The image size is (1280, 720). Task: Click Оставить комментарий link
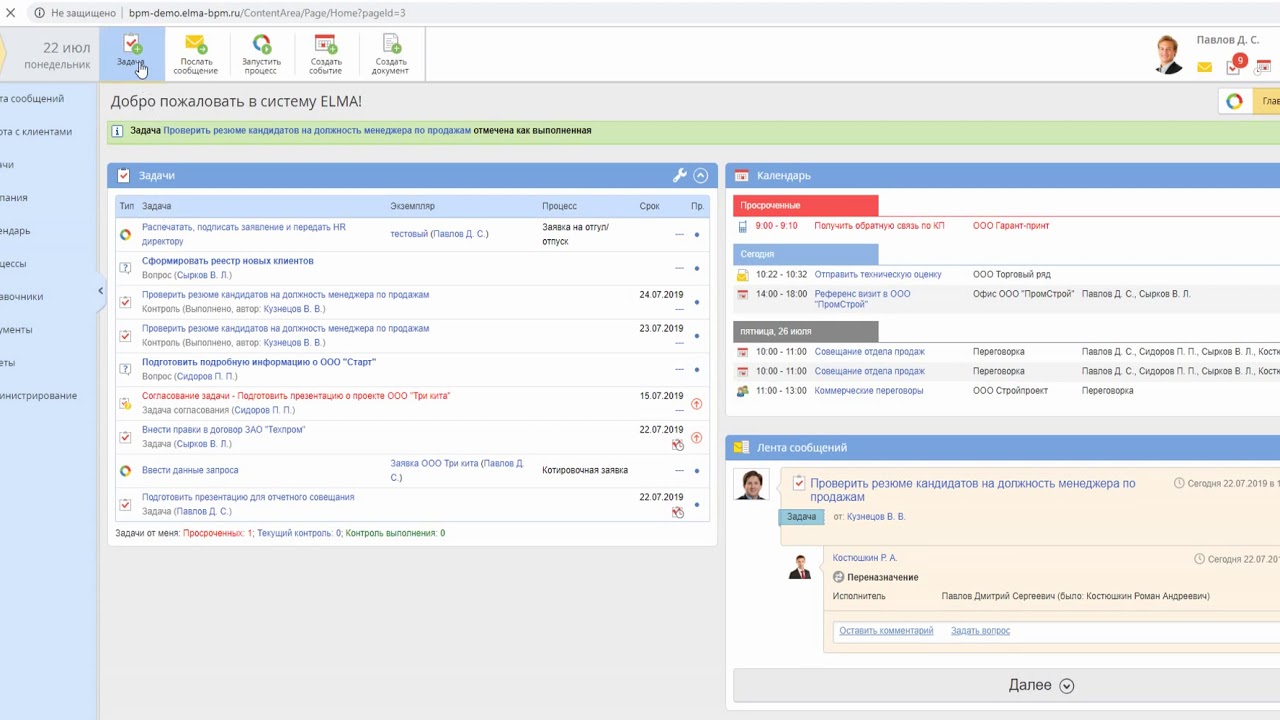886,631
